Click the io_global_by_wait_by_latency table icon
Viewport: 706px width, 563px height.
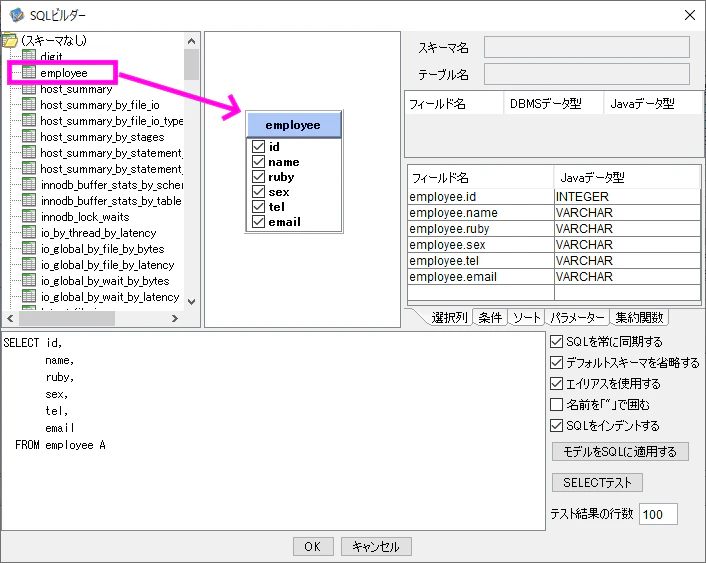tap(29, 296)
